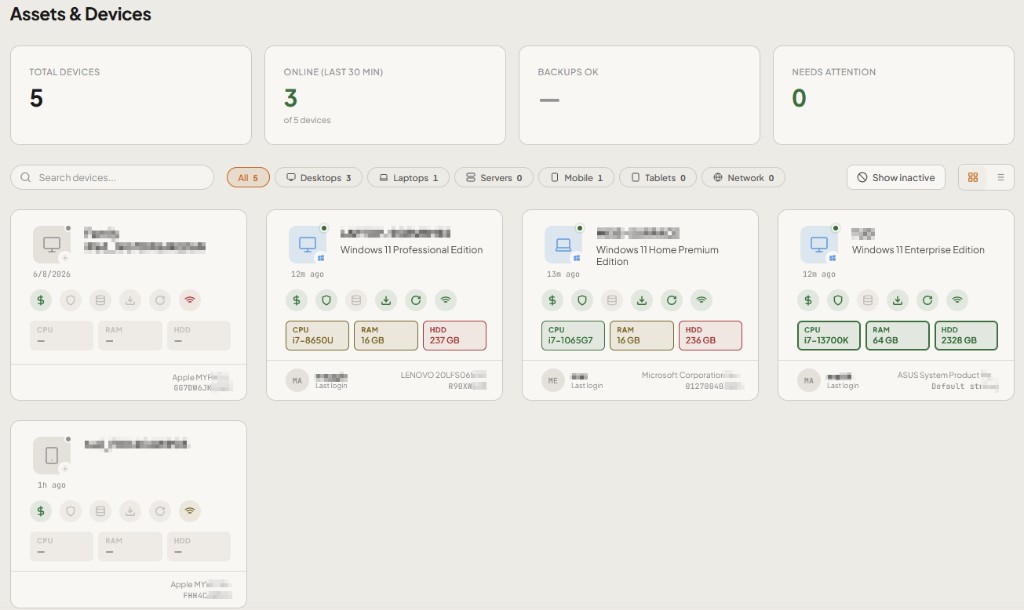Click the Windows 11 Enterprise Edition label

(918, 249)
